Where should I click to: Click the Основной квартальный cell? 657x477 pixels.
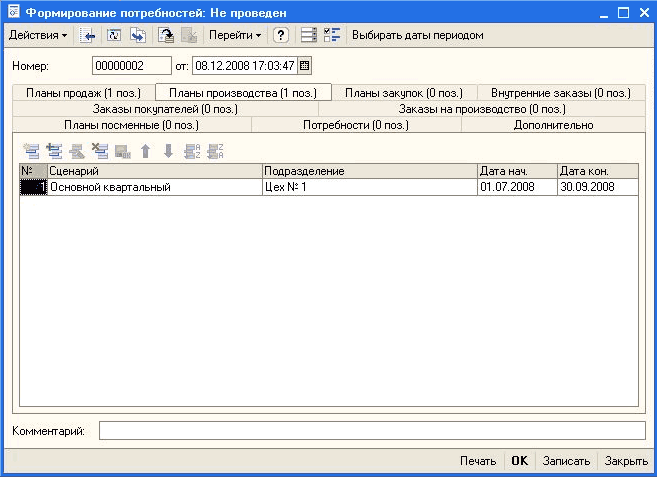pyautogui.click(x=155, y=187)
